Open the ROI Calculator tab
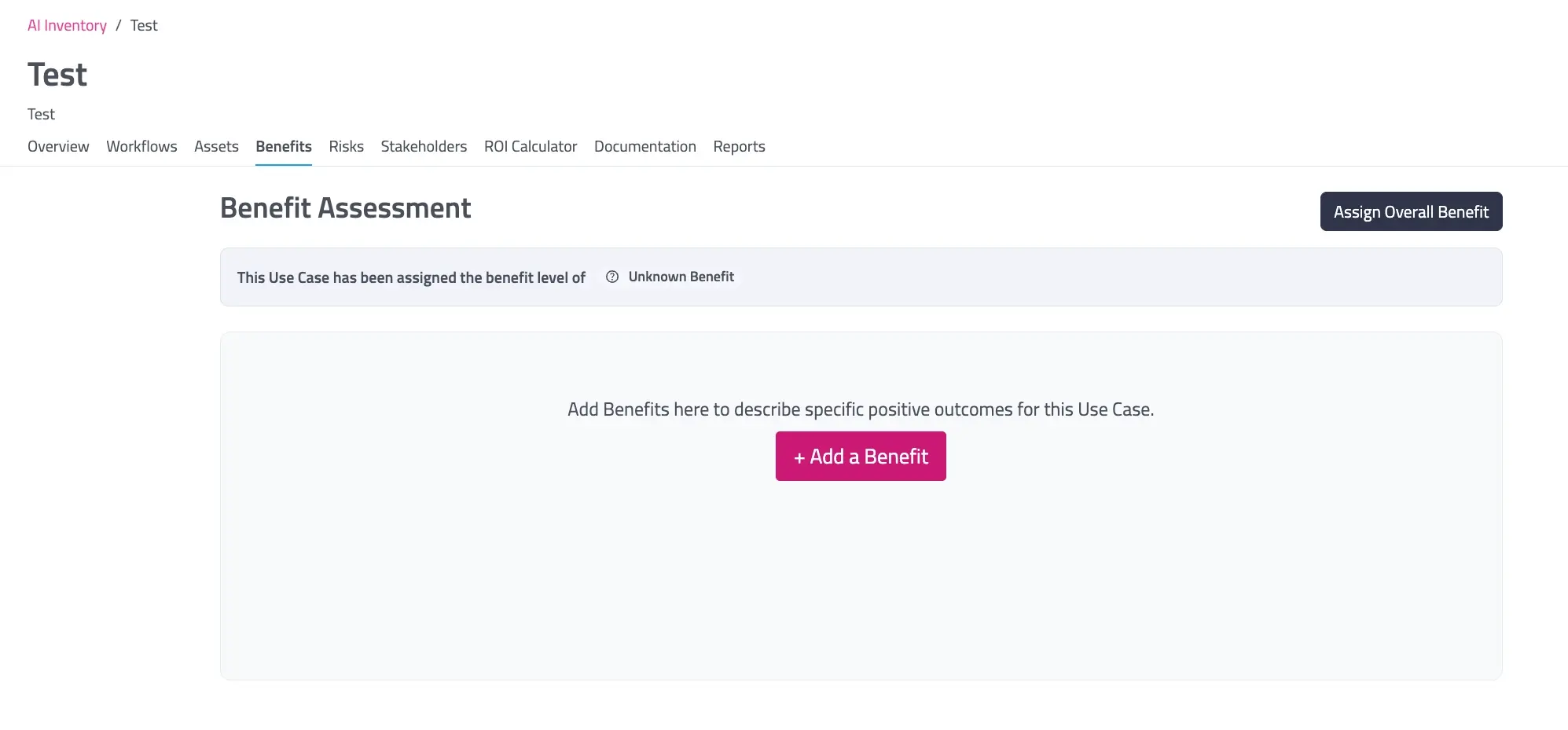 coord(531,146)
